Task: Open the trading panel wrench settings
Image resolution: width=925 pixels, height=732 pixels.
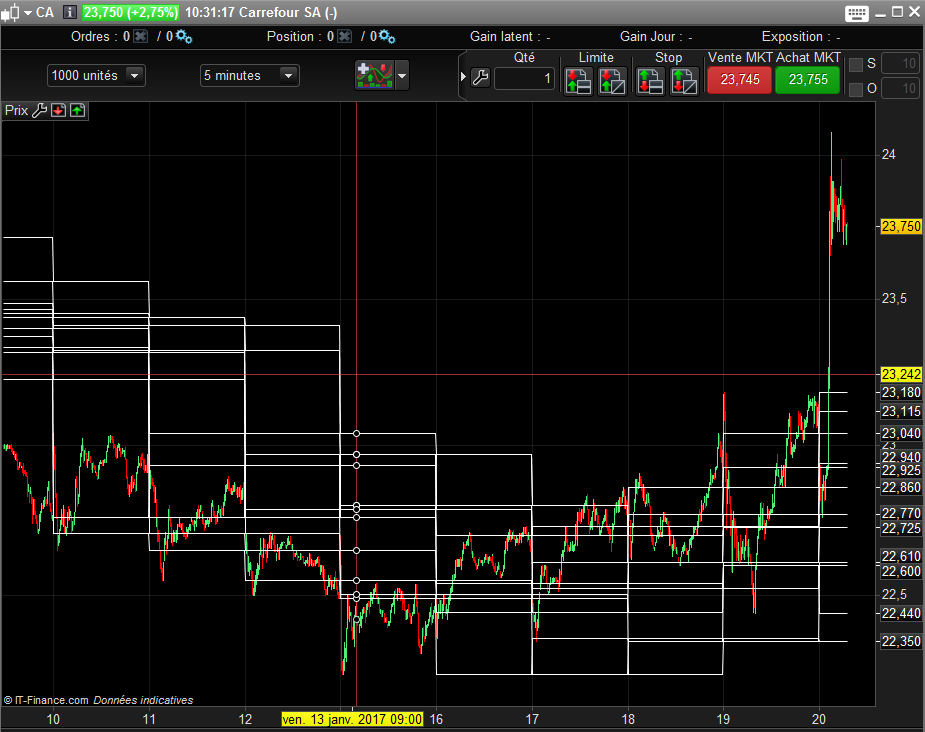Action: [481, 77]
